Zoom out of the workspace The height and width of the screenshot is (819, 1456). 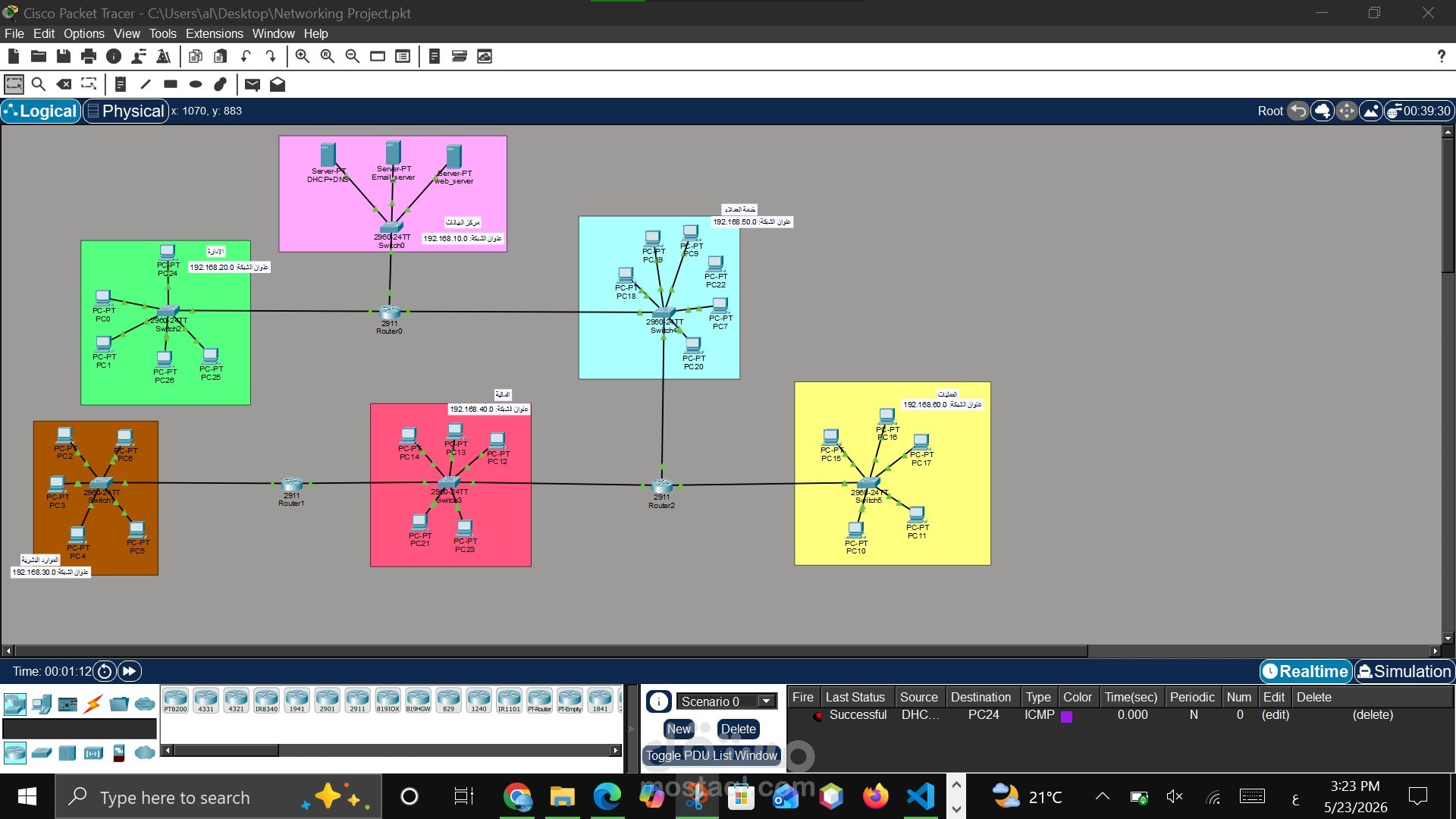[x=353, y=56]
